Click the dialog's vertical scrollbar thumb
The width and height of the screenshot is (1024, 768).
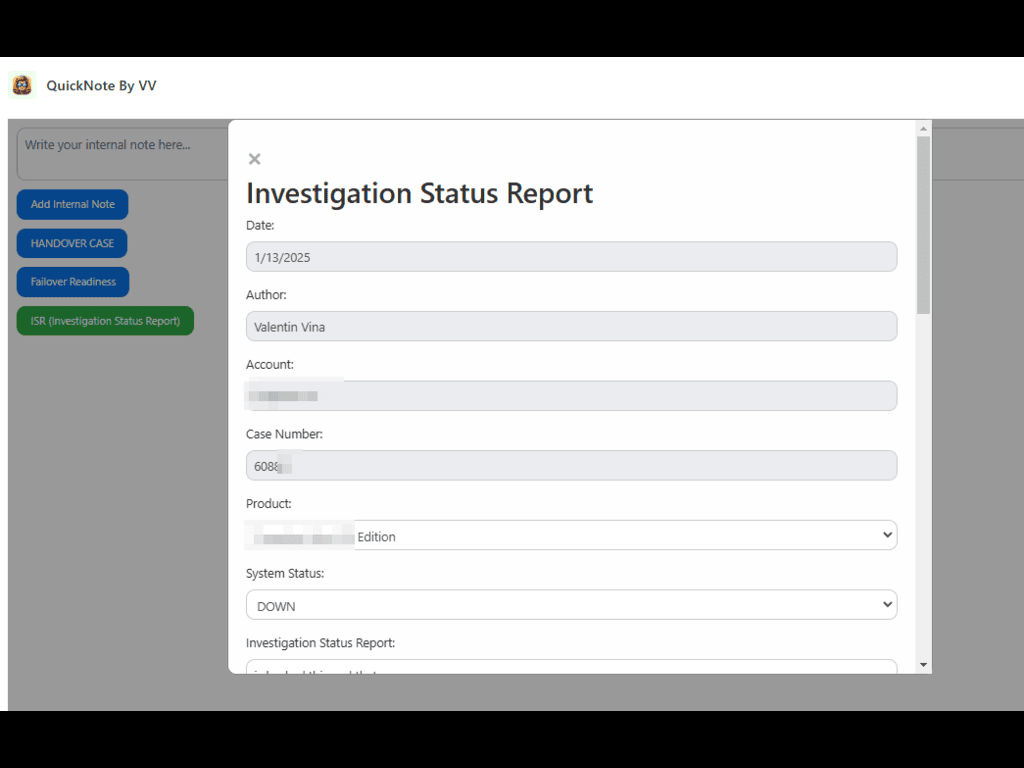pos(923,224)
